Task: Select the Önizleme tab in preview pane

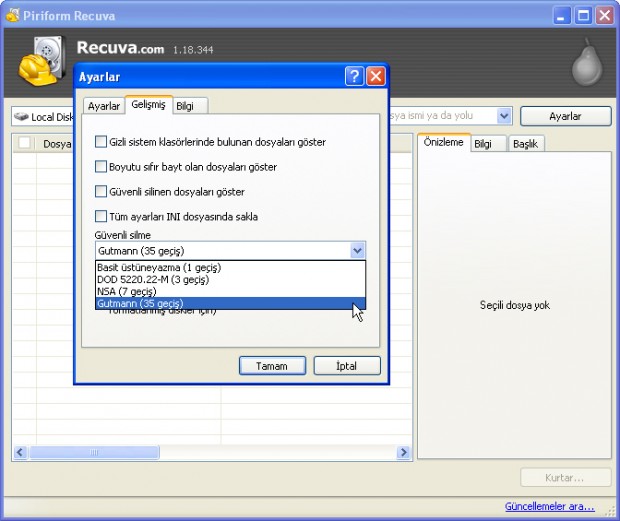Action: (x=443, y=142)
